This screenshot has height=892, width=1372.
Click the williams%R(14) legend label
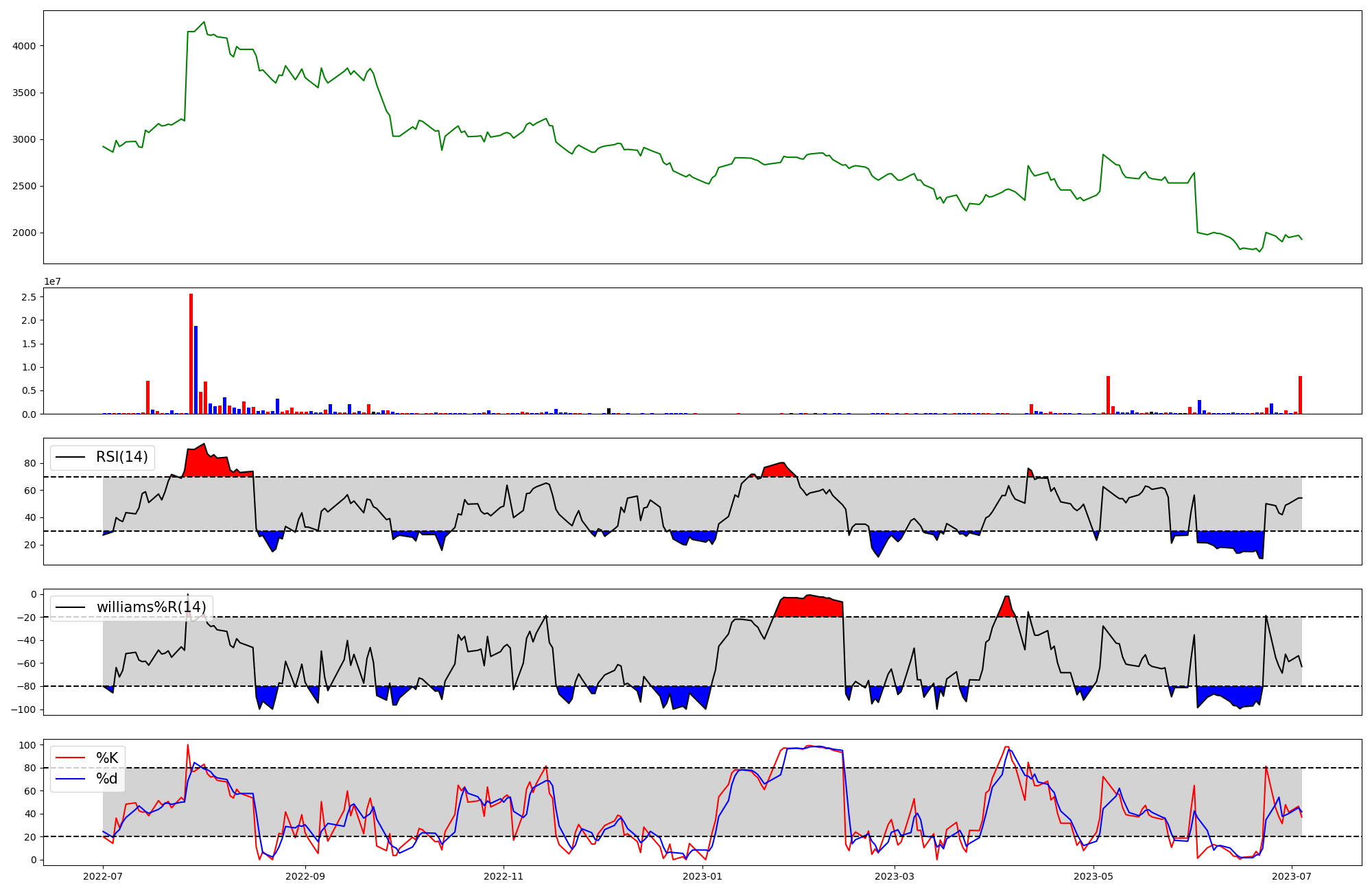point(151,607)
